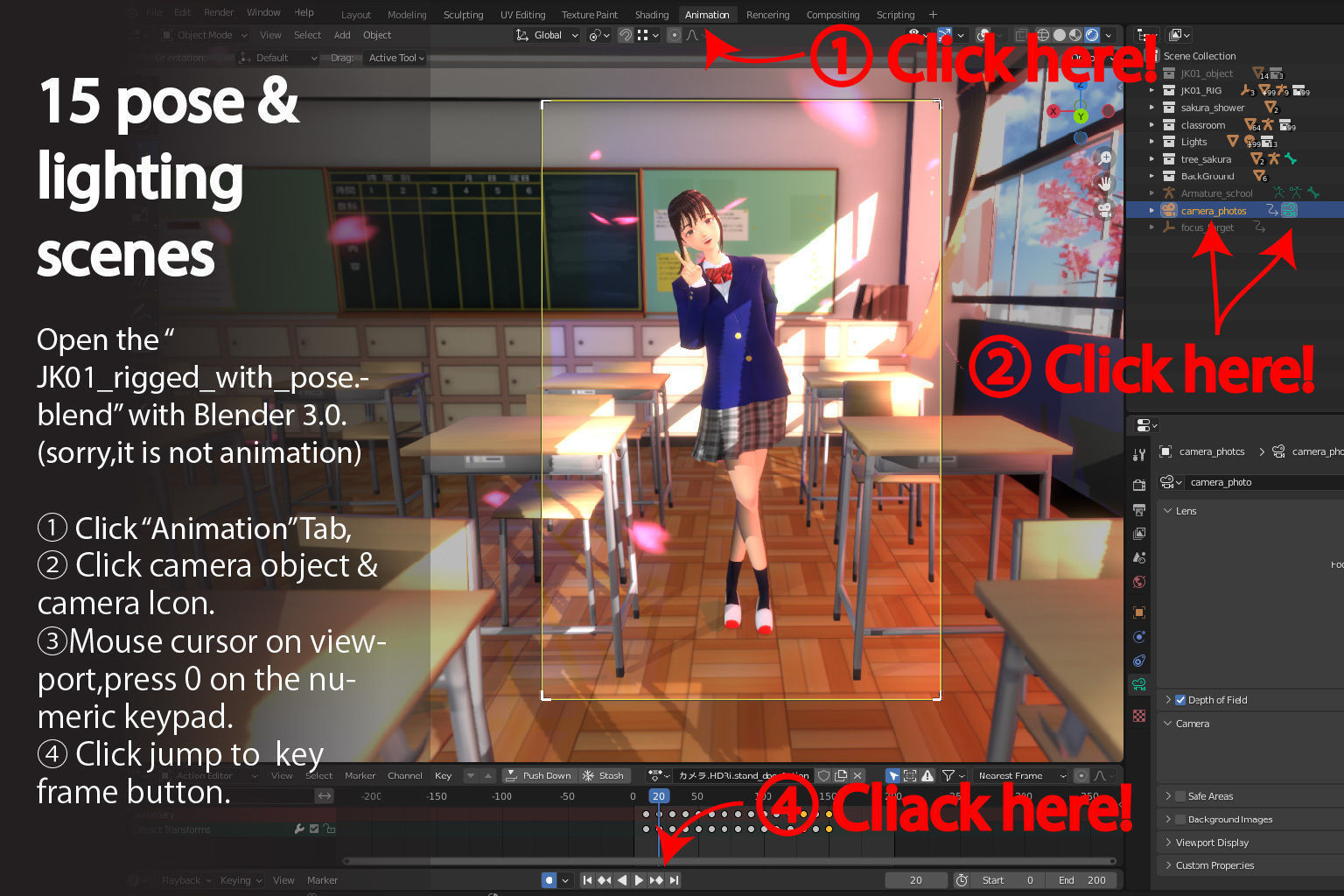Collapse the Camera panel
1344x896 pixels.
[1167, 724]
